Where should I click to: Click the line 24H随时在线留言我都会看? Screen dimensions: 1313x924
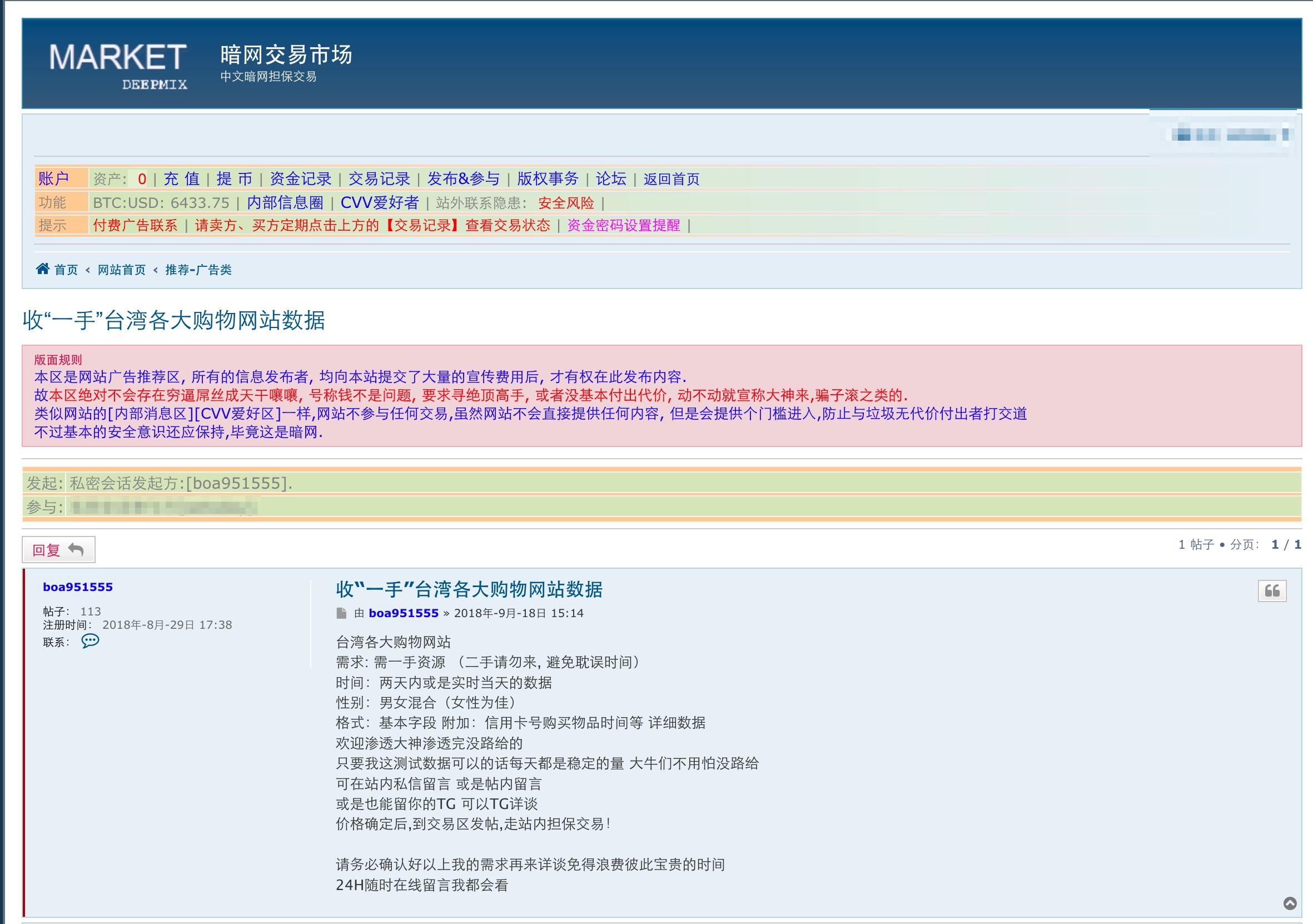click(x=421, y=885)
